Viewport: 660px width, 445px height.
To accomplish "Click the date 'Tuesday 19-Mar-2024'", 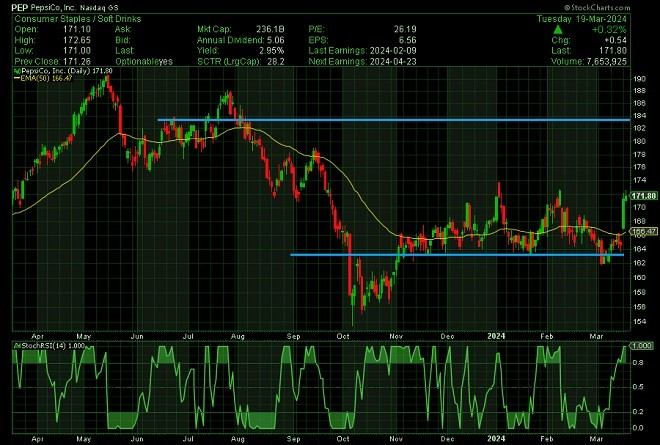I will tap(581, 19).
